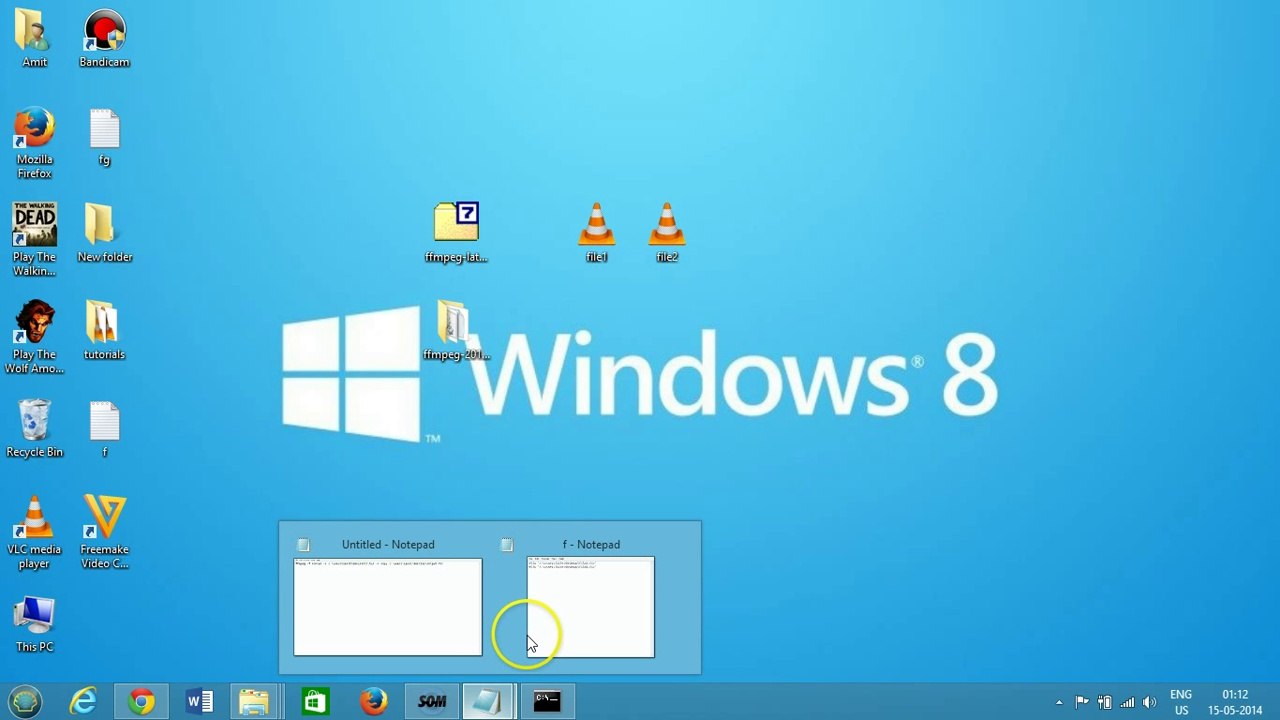Select the desktop file named f
This screenshot has height=720, width=1280.
tap(104, 429)
